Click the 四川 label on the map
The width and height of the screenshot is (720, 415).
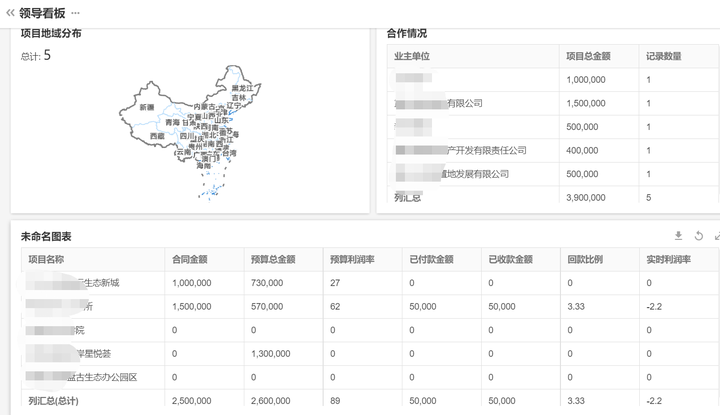pos(187,136)
